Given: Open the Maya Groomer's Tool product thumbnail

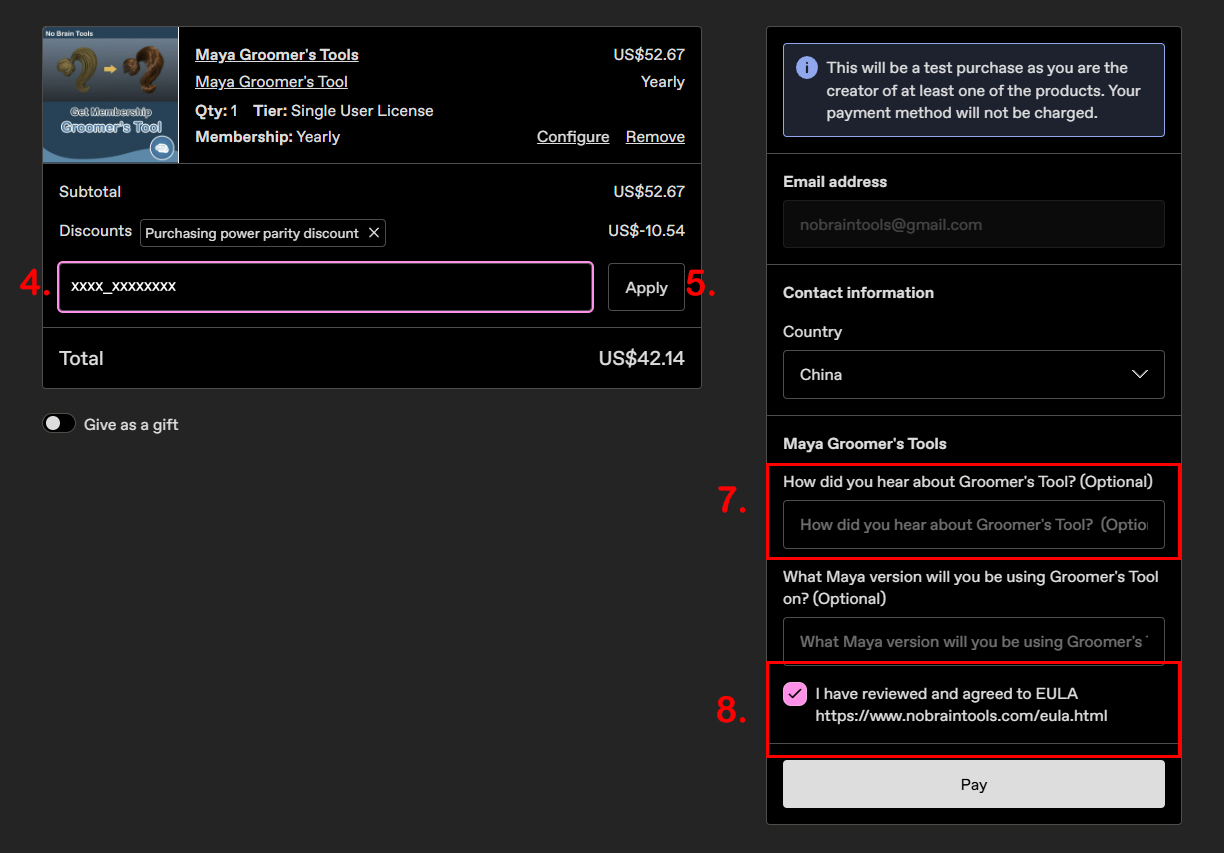Looking at the screenshot, I should [110, 95].
